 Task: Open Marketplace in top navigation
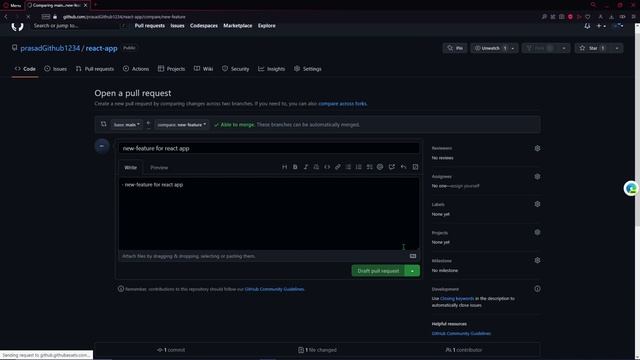tap(238, 26)
